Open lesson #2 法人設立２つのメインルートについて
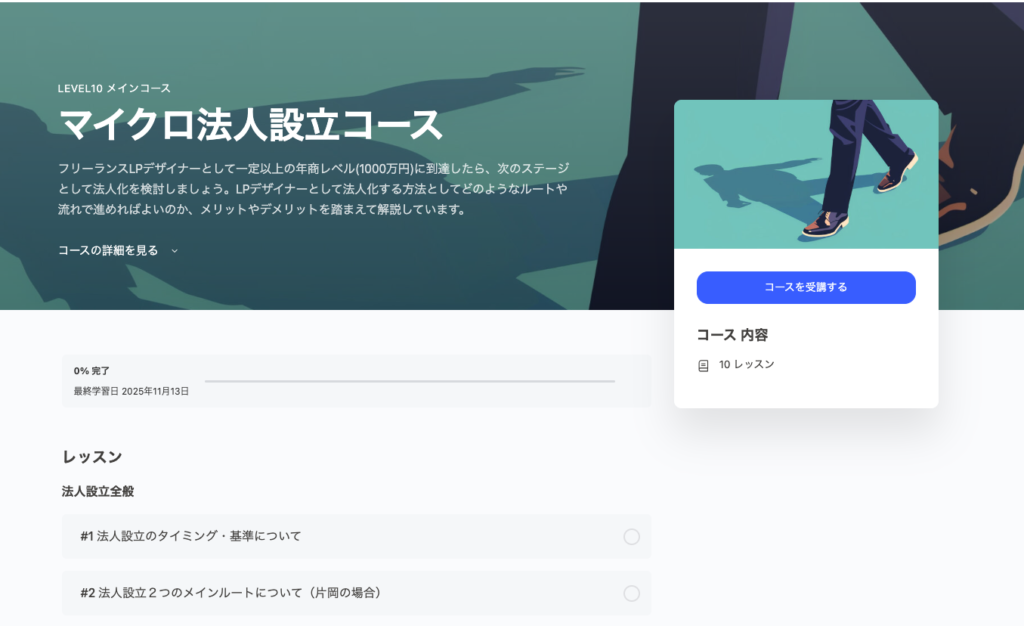Viewport: 1024px width, 626px height. click(x=357, y=593)
